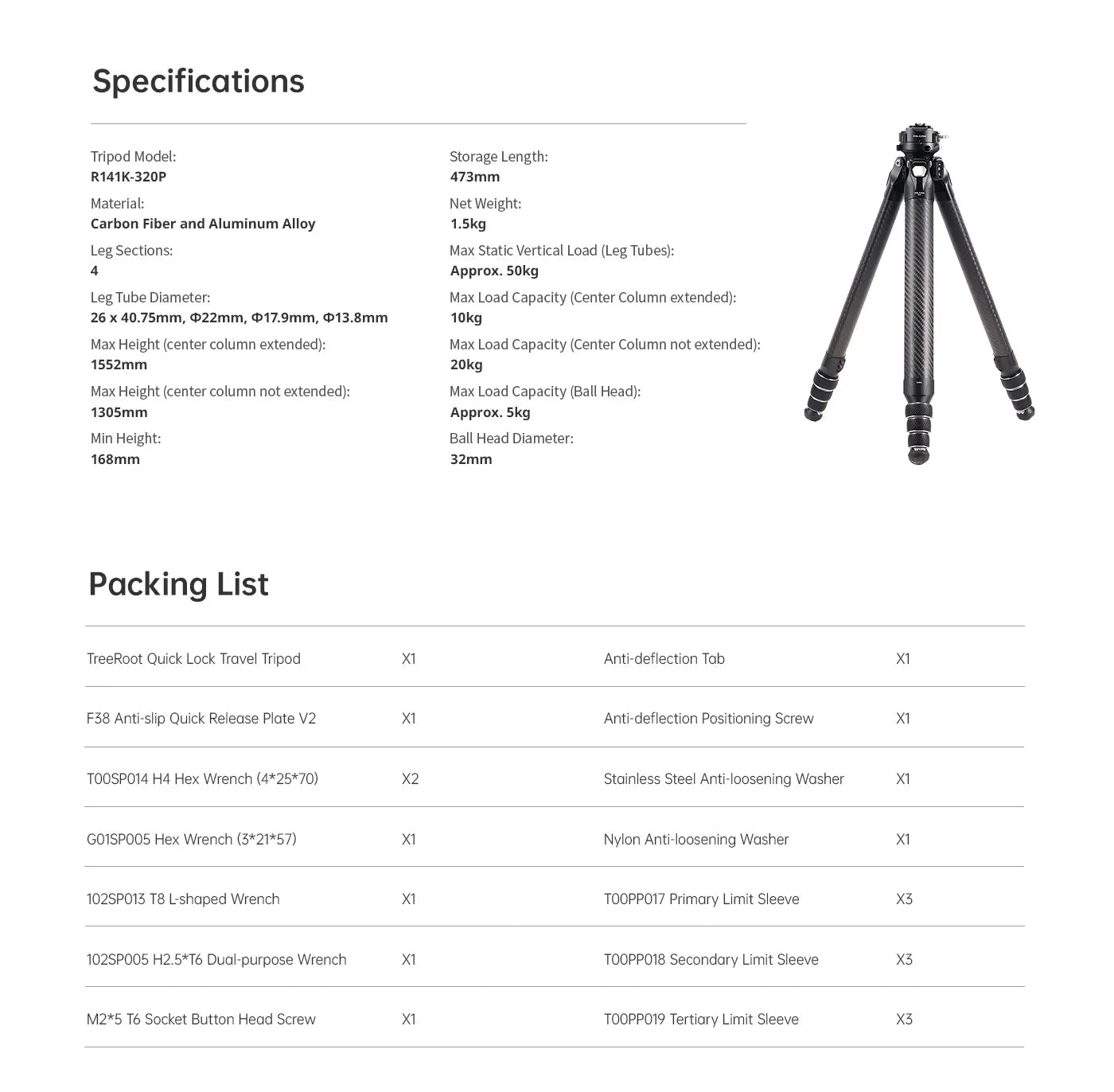Click the Approx. 50kg static load value
Image resolution: width=1114 pixels, height=1092 pixels.
494,271
